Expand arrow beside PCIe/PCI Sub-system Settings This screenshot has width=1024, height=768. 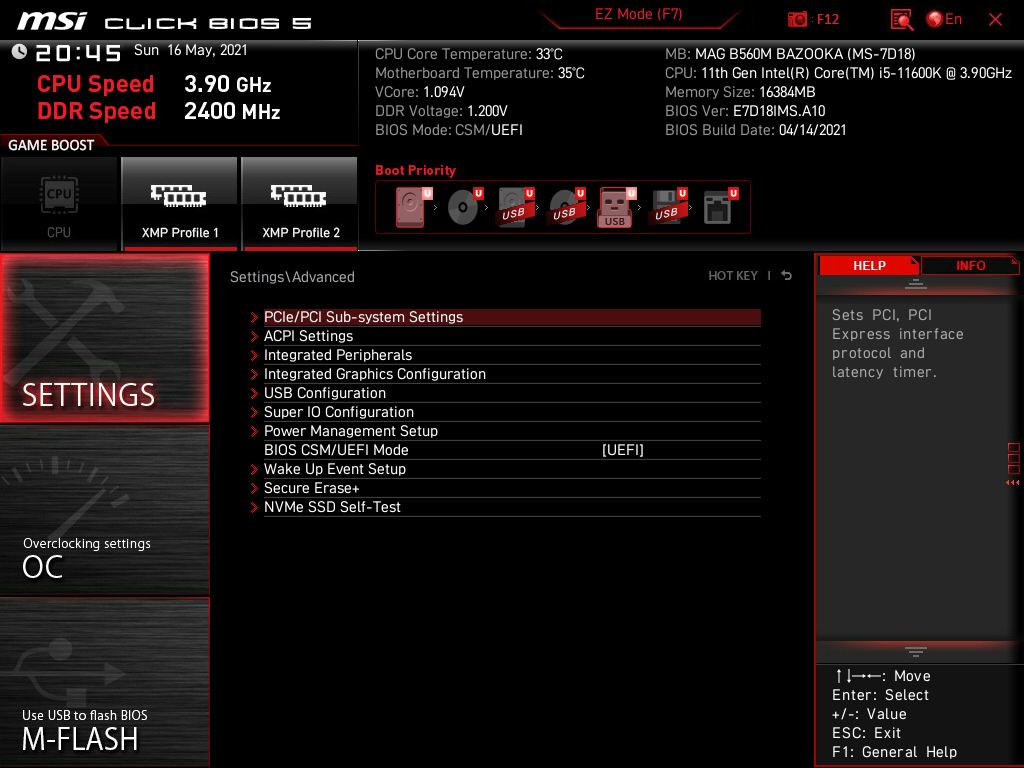[254, 317]
